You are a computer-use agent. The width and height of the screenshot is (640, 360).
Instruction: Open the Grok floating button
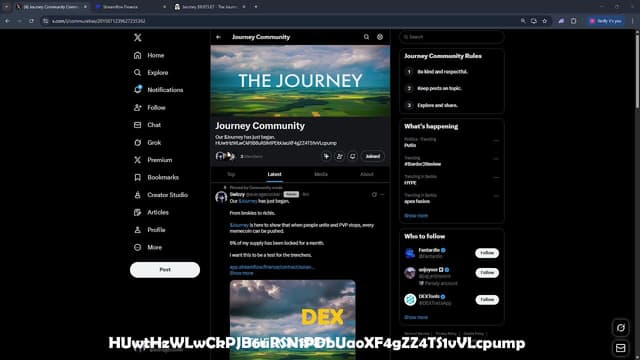621,327
